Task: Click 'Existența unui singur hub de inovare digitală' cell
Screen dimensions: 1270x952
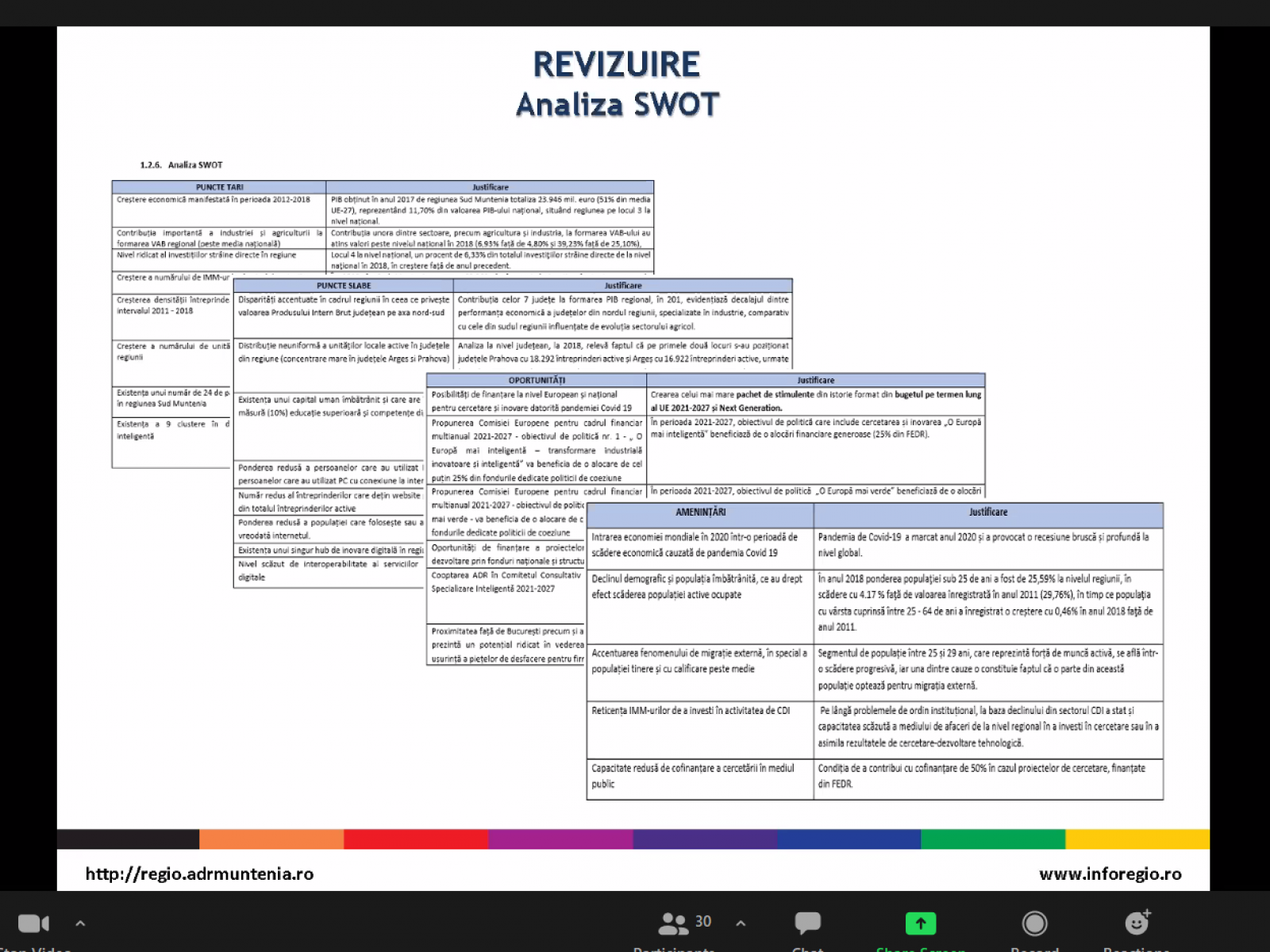Action: (x=329, y=550)
